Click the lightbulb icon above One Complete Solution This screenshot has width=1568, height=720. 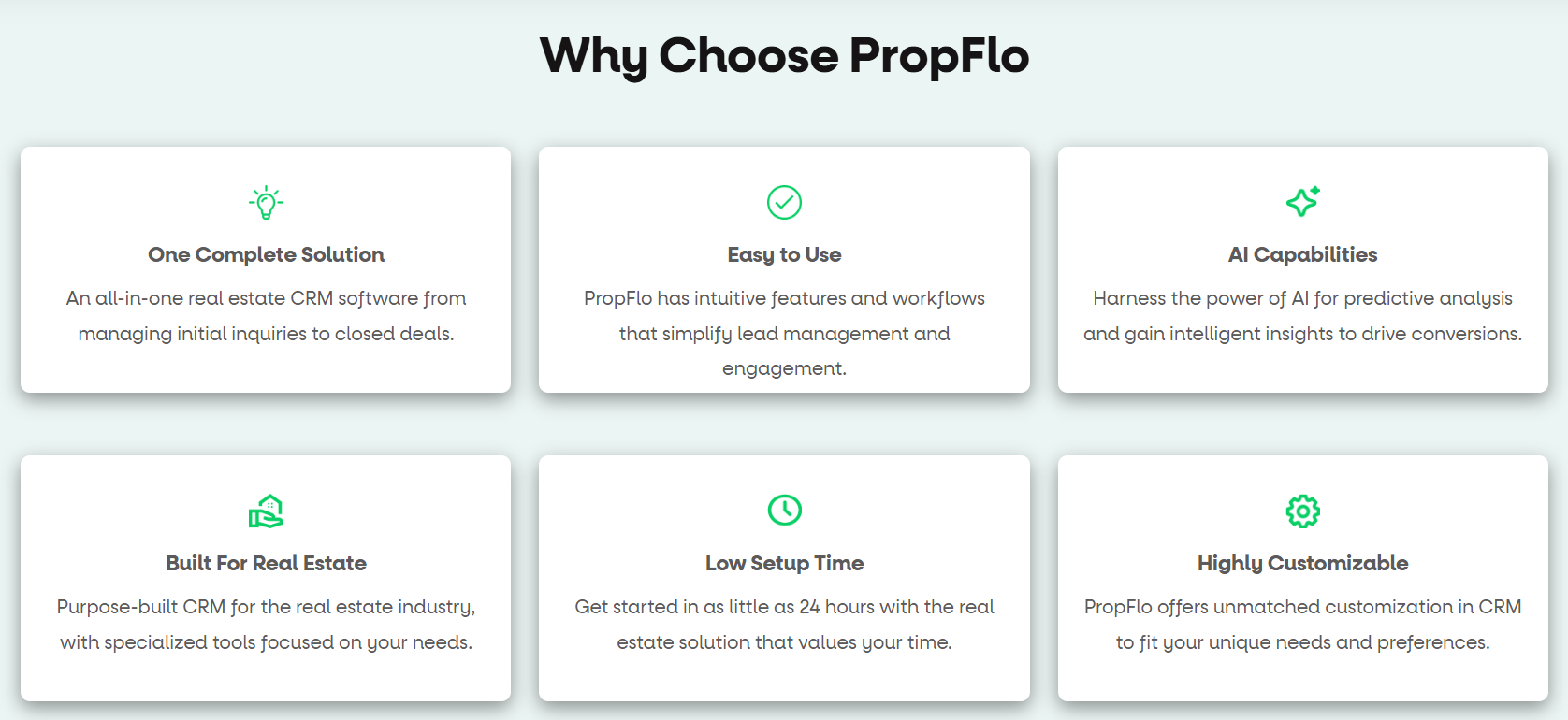(x=266, y=202)
